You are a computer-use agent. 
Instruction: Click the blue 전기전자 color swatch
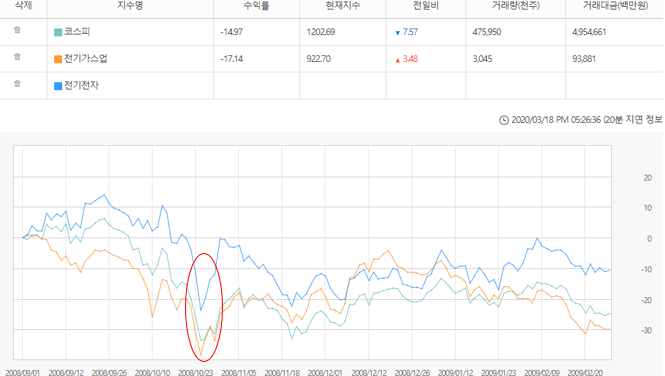click(x=58, y=86)
